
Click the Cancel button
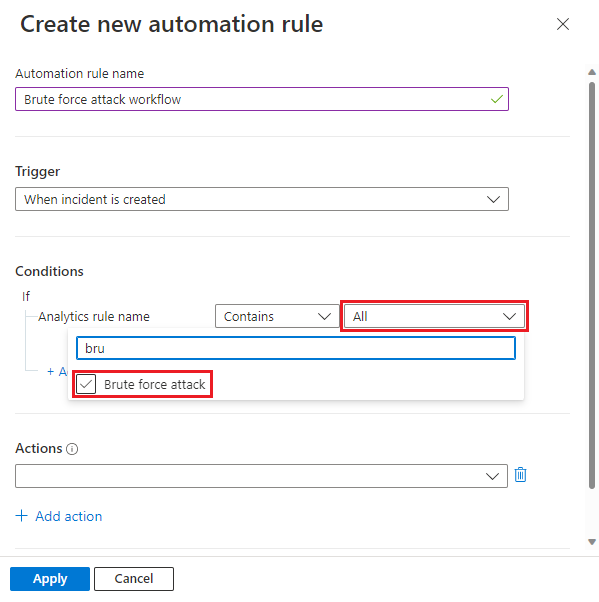point(134,579)
